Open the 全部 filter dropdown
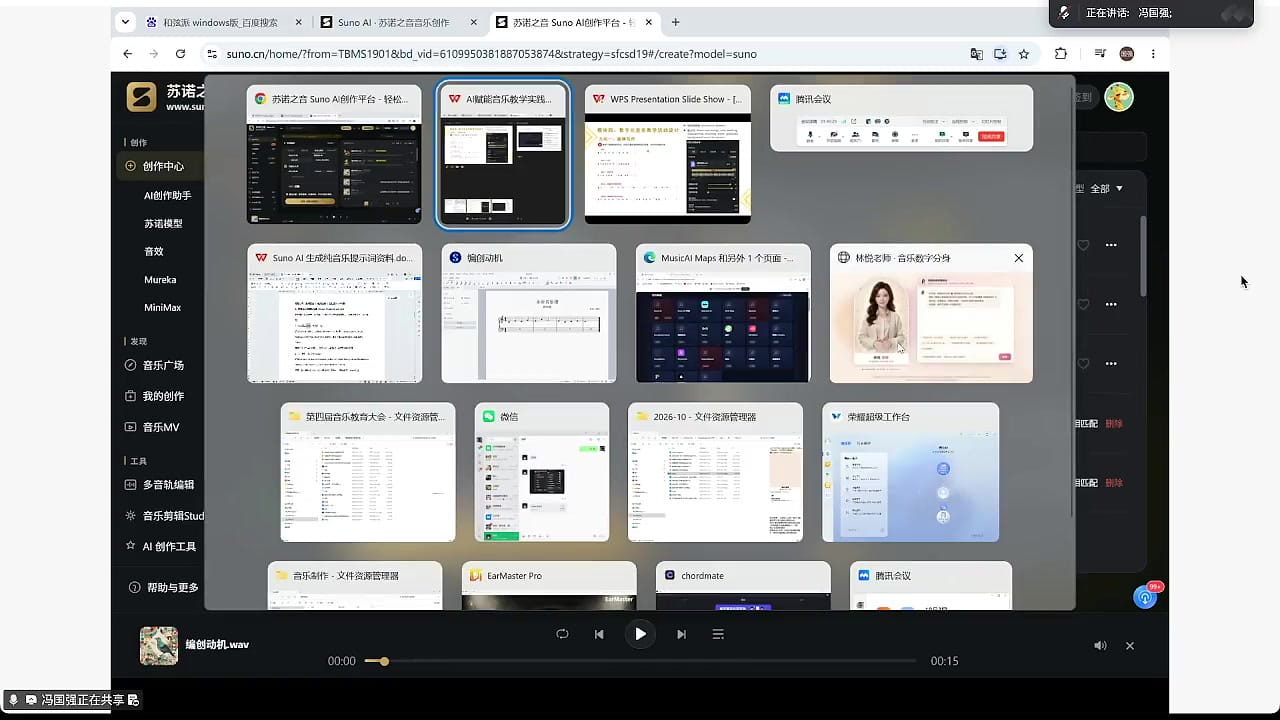1280x720 pixels. pos(1107,188)
